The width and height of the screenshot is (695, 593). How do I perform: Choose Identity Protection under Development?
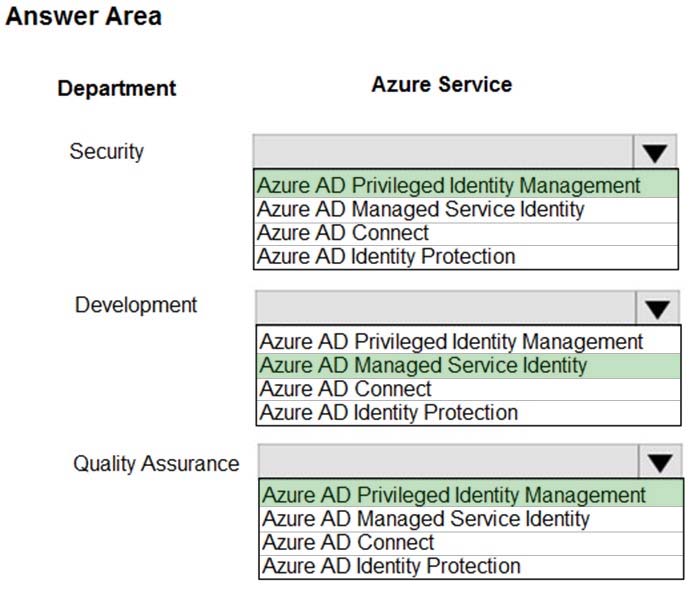click(x=469, y=413)
